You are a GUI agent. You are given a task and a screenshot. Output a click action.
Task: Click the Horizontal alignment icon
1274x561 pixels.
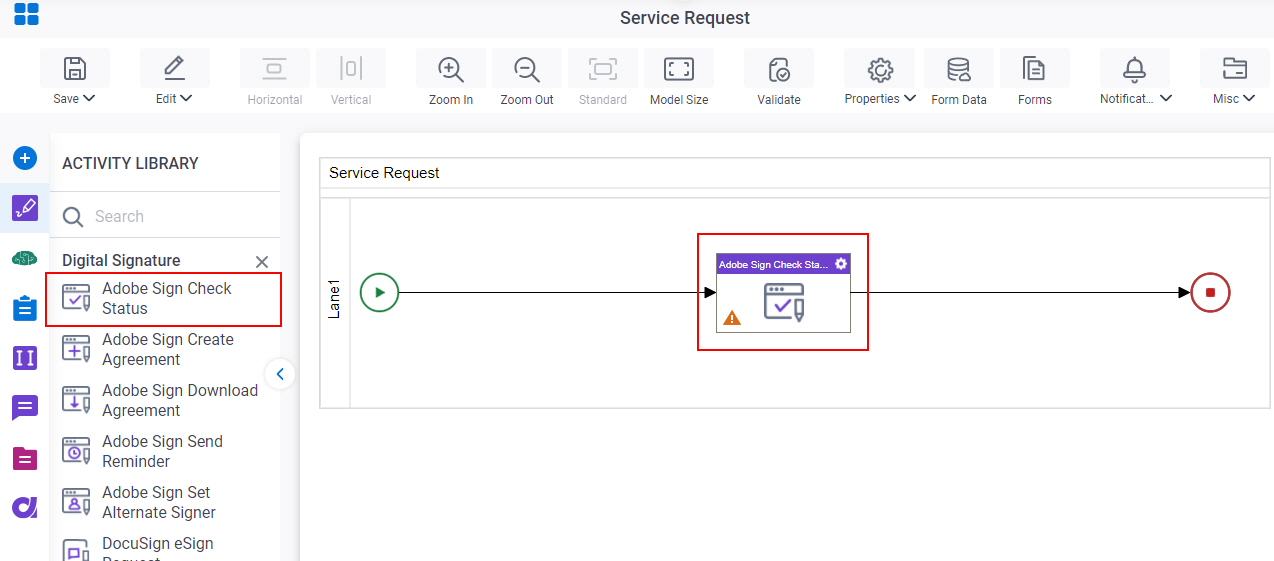[x=274, y=68]
